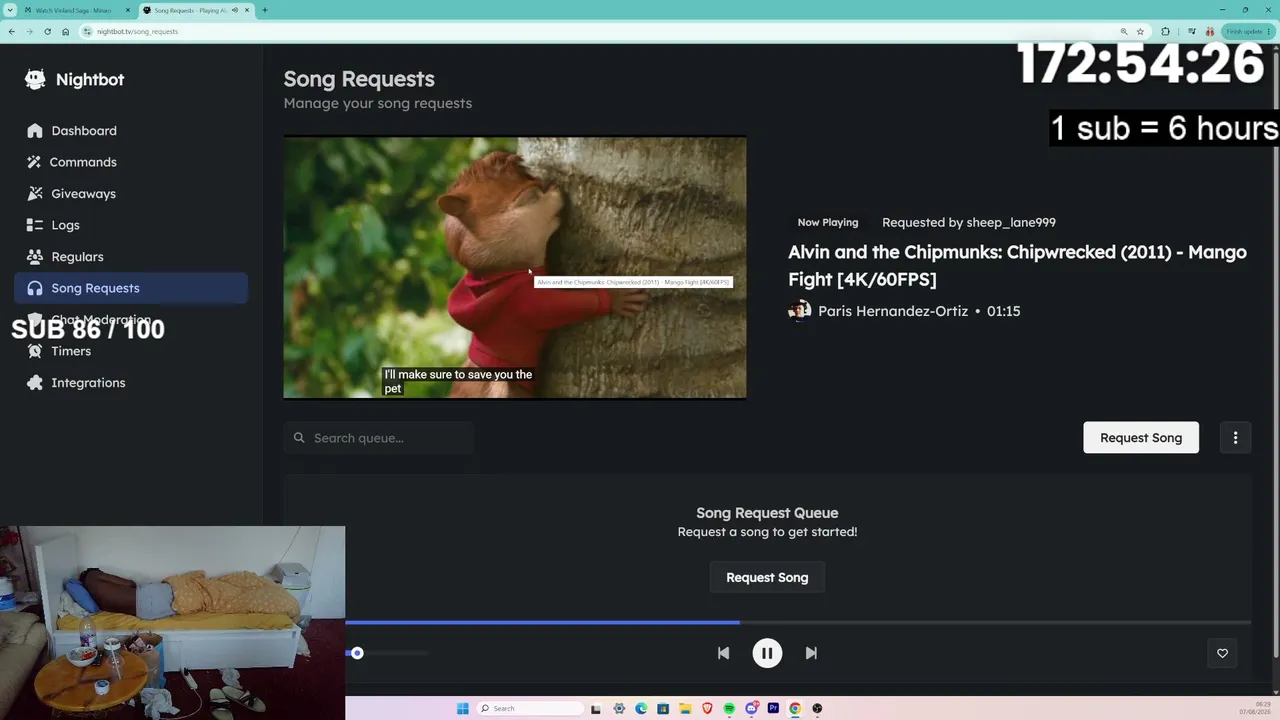
Task: Mute the Song Requests tab audio icon
Action: pos(234,10)
